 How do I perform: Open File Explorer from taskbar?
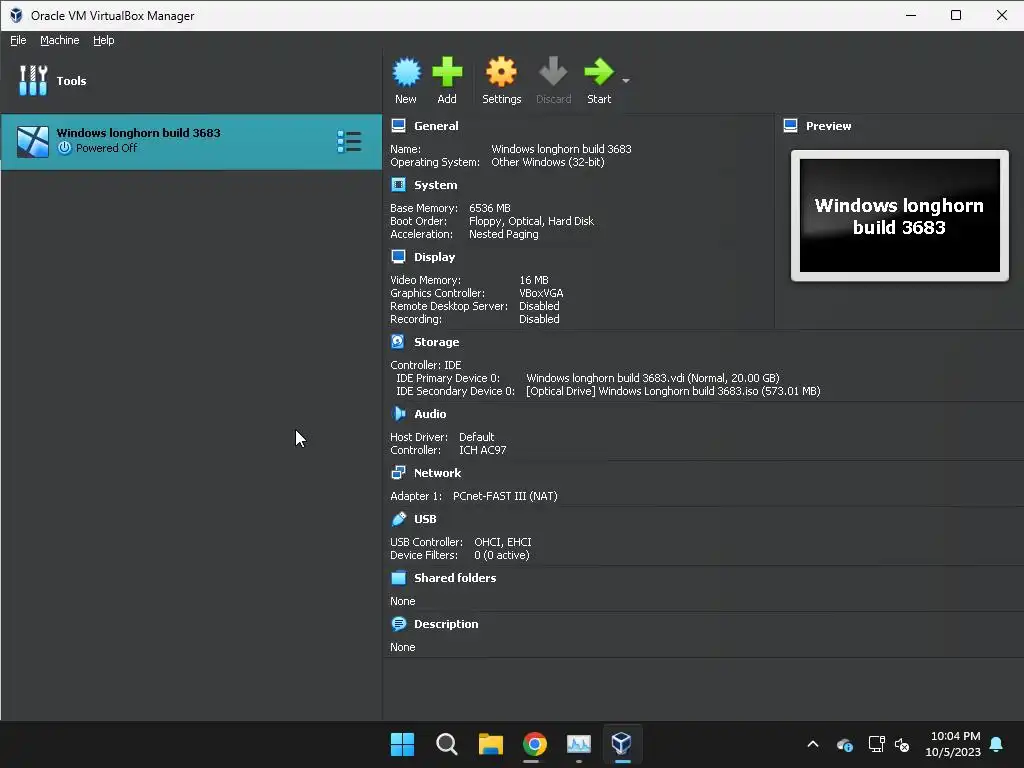(490, 744)
